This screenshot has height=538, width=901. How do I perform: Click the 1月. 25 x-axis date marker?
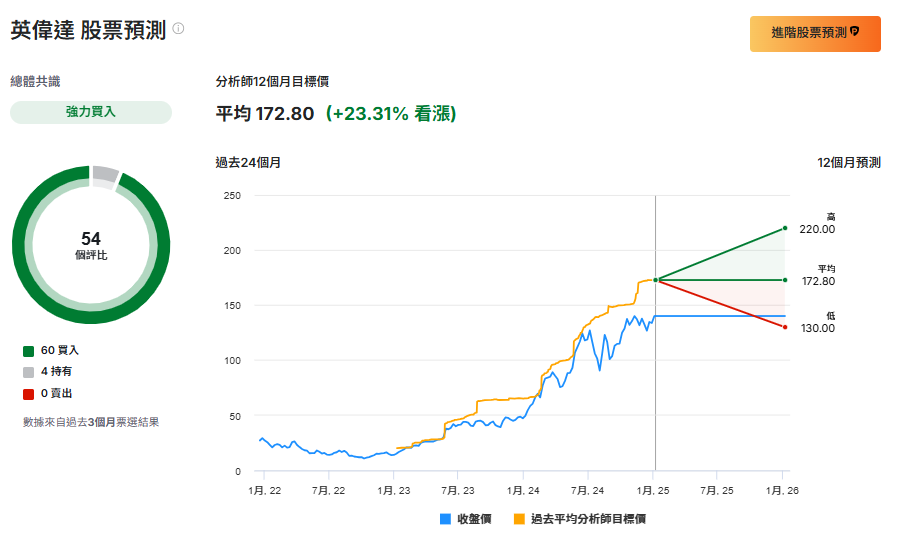point(654,490)
